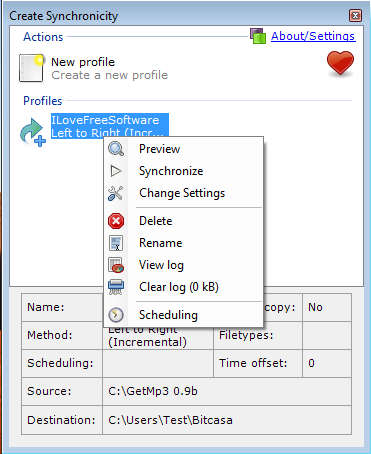The height and width of the screenshot is (454, 371).
Task: Open the About/Settings link
Action: click(x=313, y=36)
